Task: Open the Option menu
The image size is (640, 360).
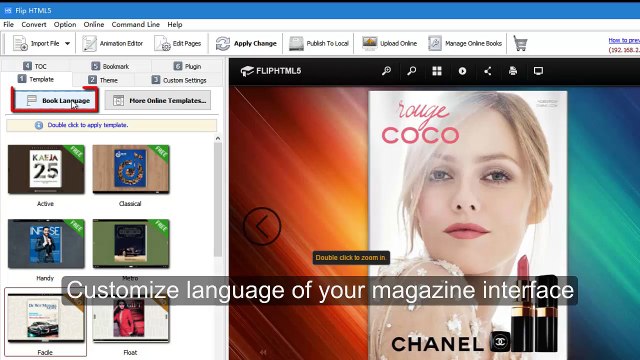Action: click(x=65, y=24)
